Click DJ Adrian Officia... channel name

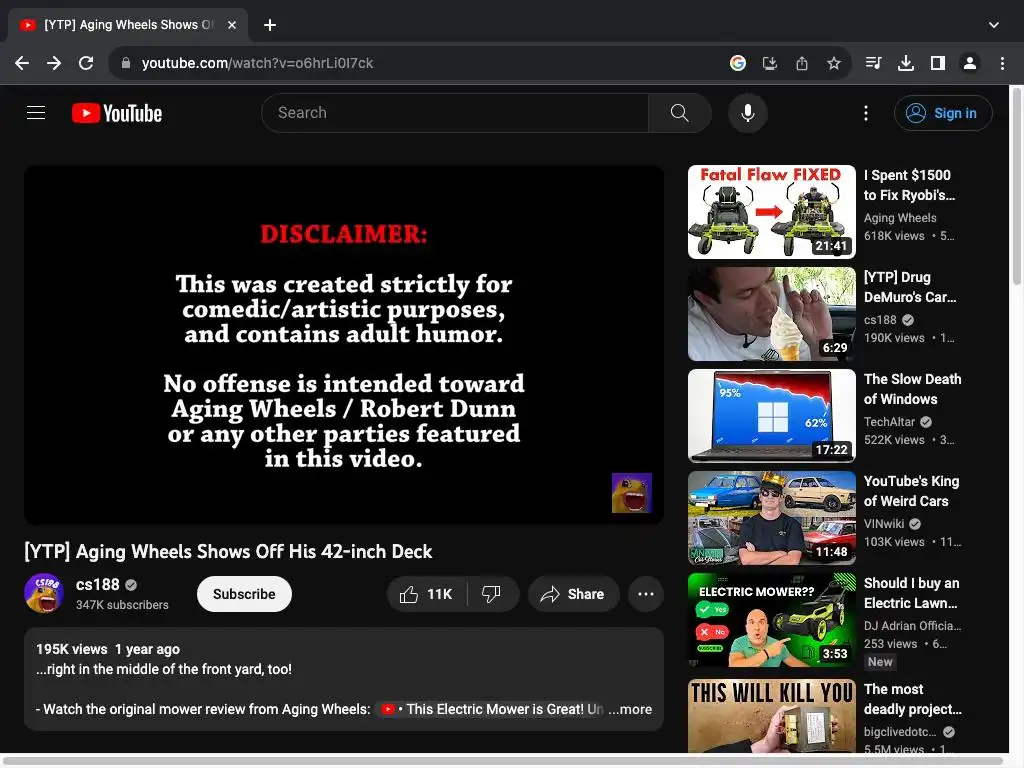[912, 626]
